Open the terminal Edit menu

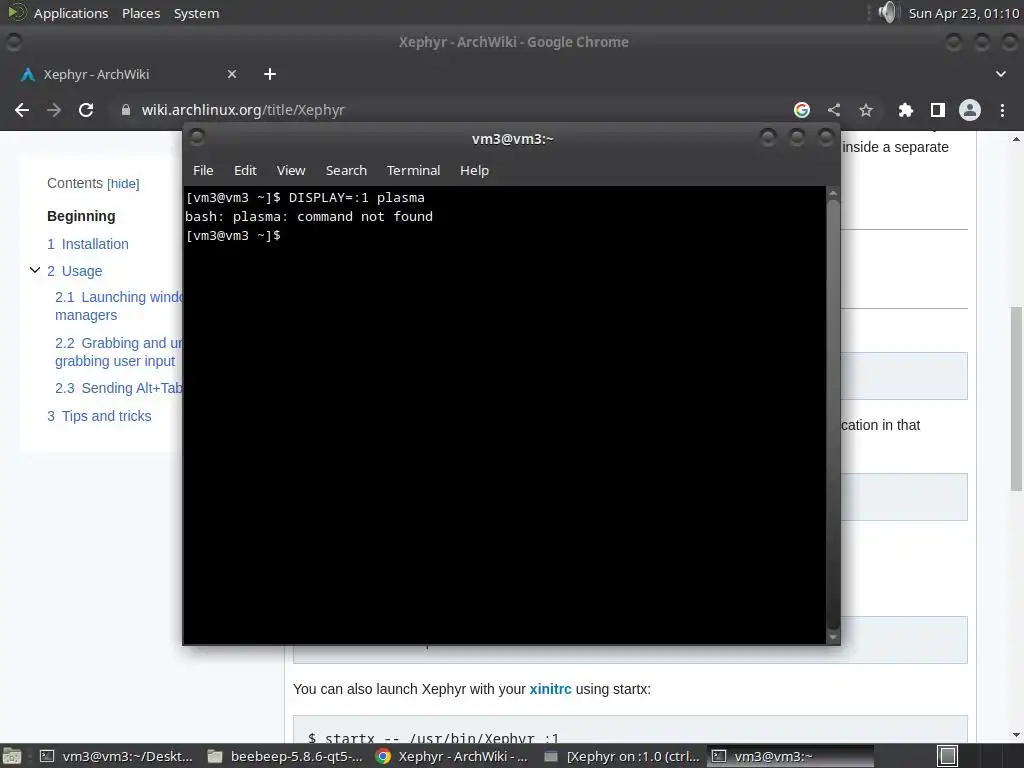coord(245,170)
